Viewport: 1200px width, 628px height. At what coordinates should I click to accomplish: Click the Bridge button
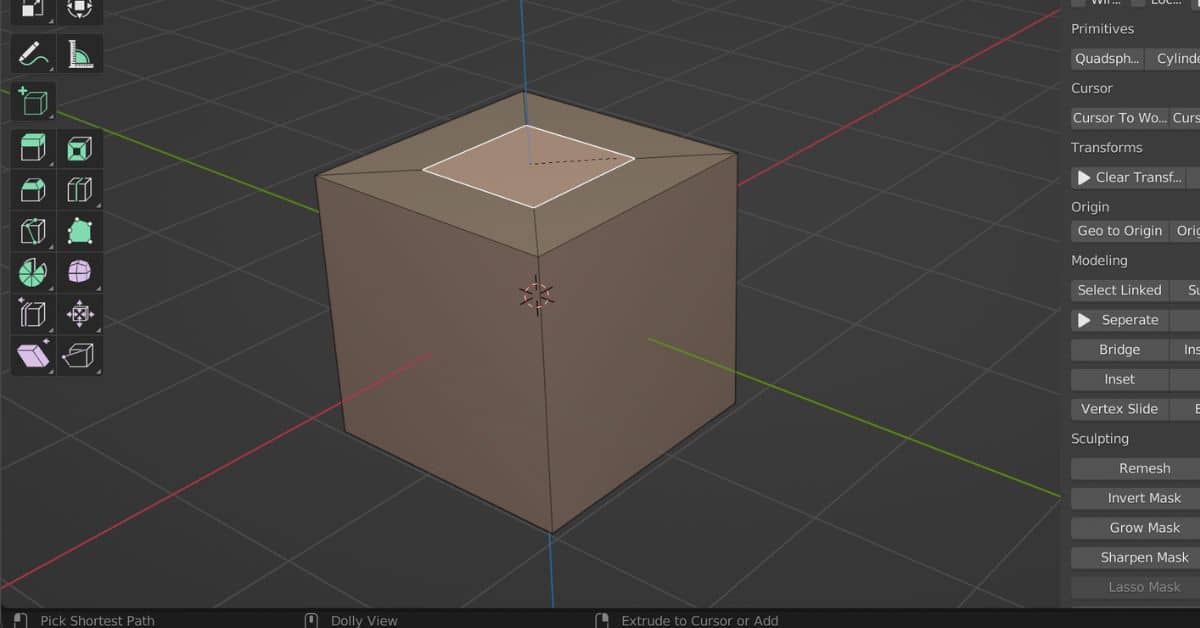(1119, 350)
